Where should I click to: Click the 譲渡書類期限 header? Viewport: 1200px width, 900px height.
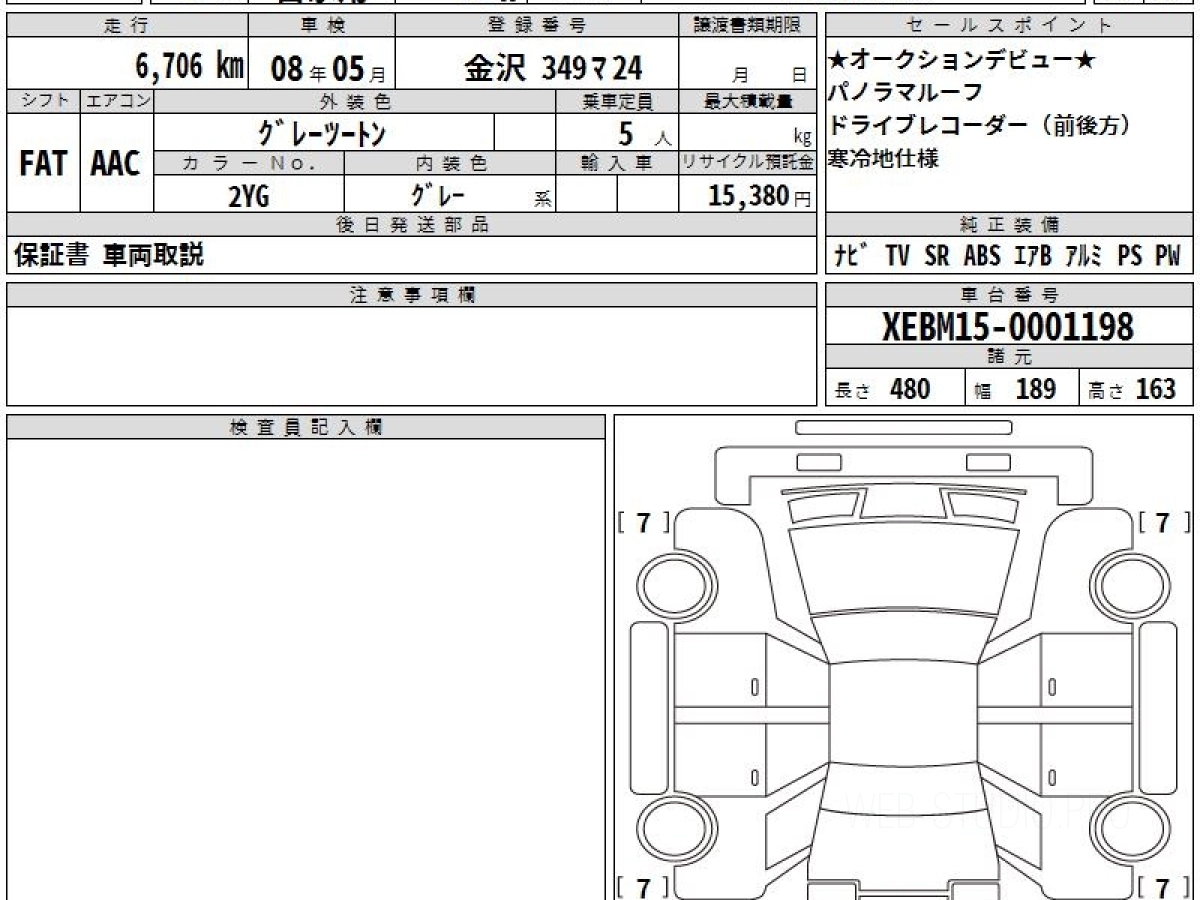coord(747,26)
